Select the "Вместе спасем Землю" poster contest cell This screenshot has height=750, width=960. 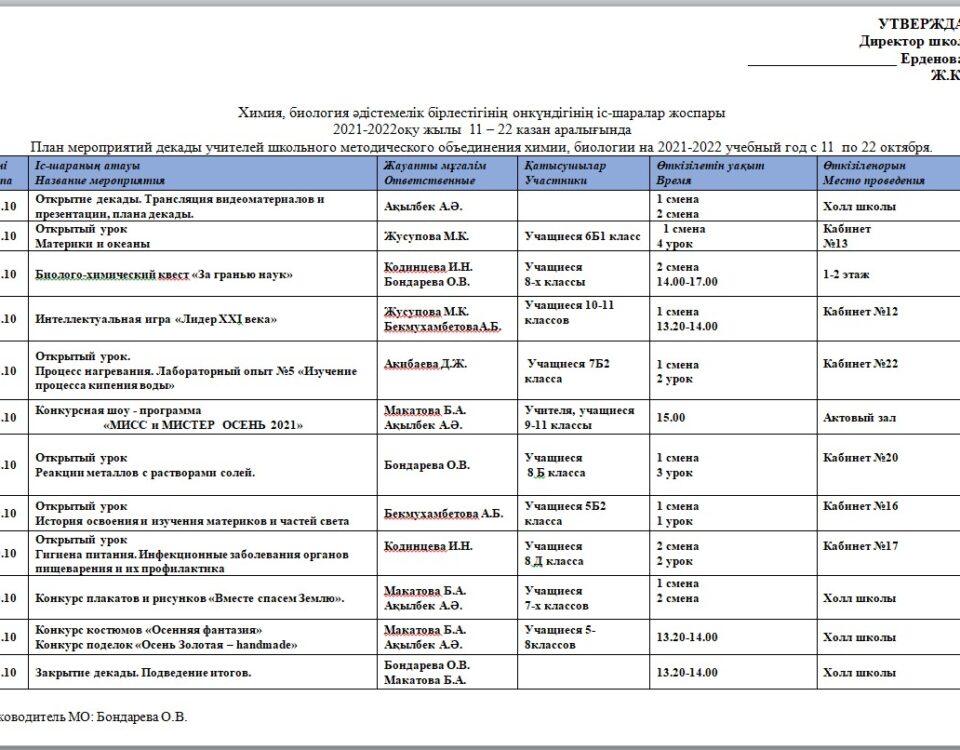[x=190, y=598]
